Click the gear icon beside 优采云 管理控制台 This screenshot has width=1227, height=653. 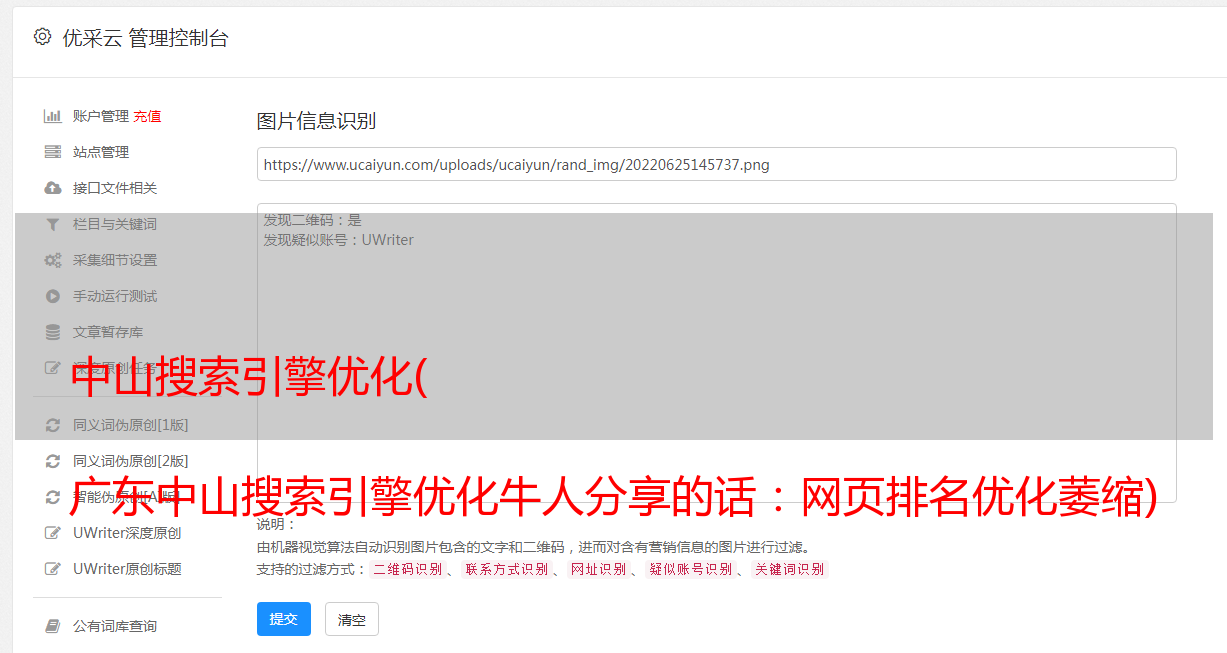[42, 37]
